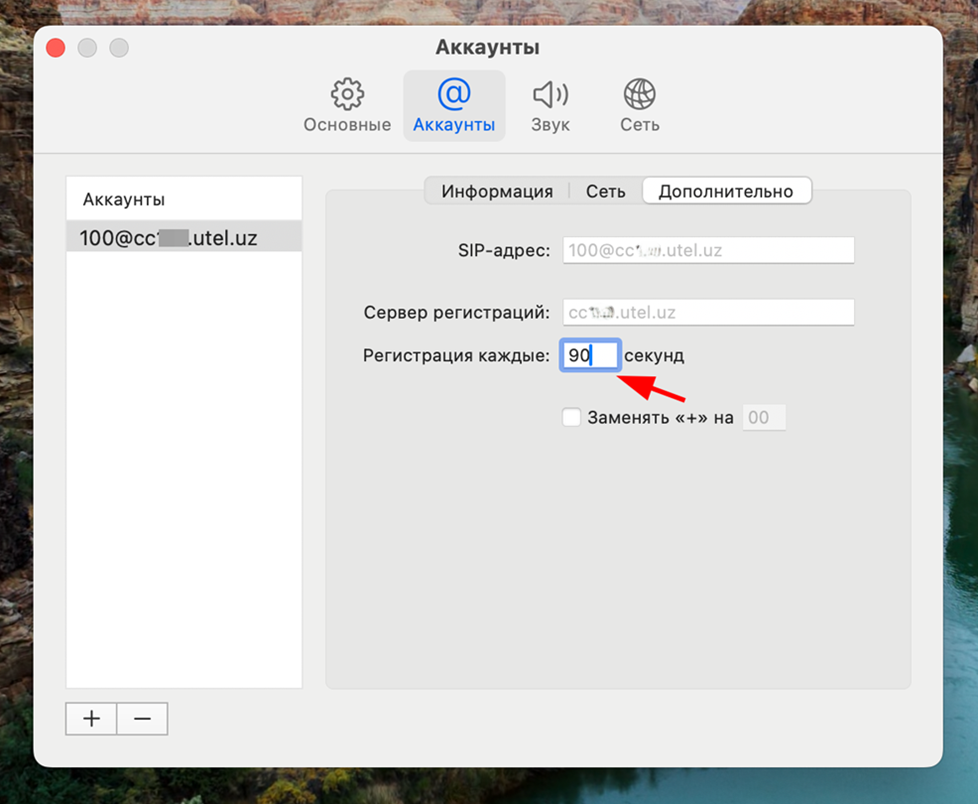Switch to the Информация tab
This screenshot has height=804, width=978.
[x=497, y=191]
